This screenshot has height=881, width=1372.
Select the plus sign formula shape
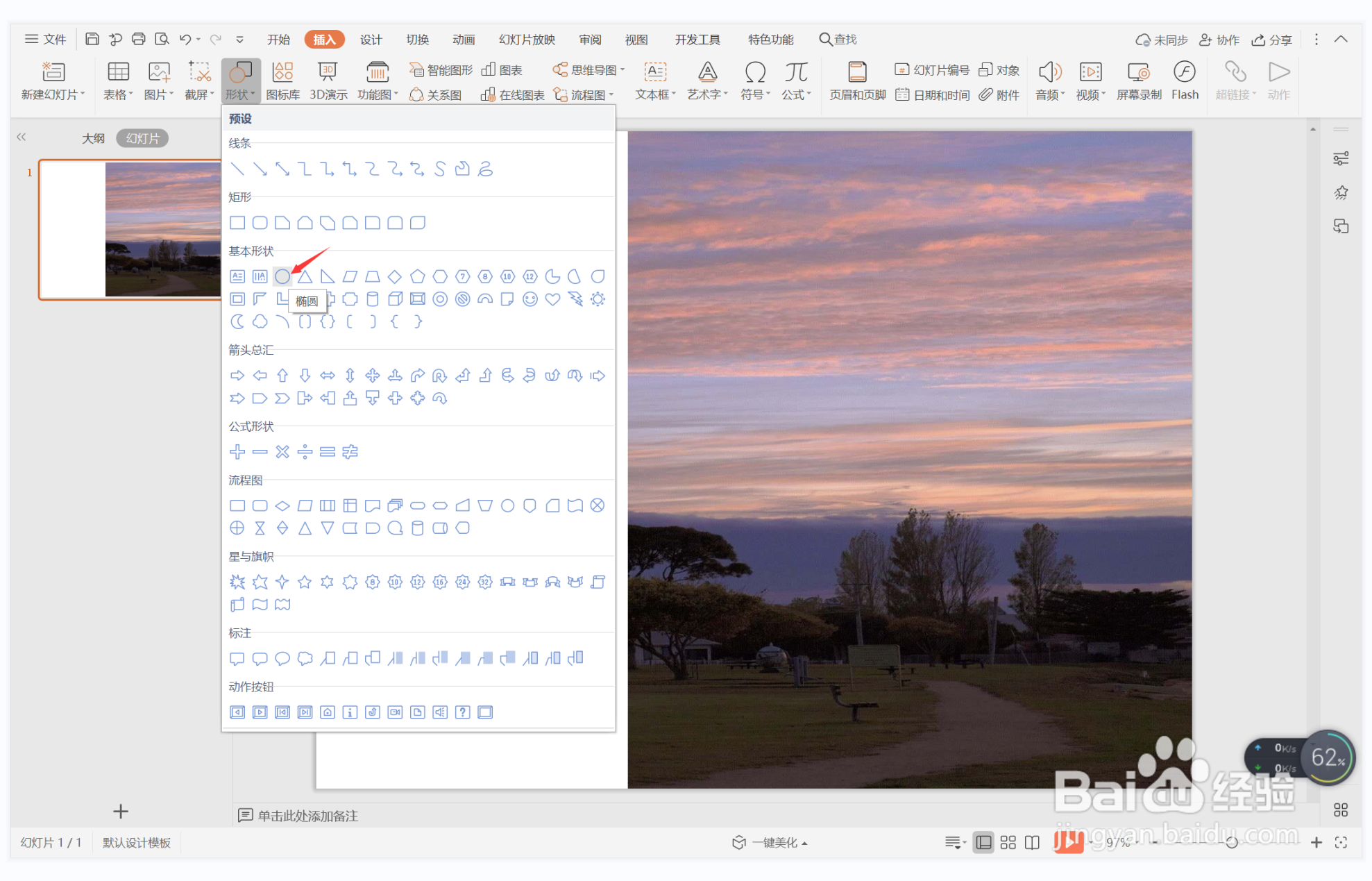237,452
